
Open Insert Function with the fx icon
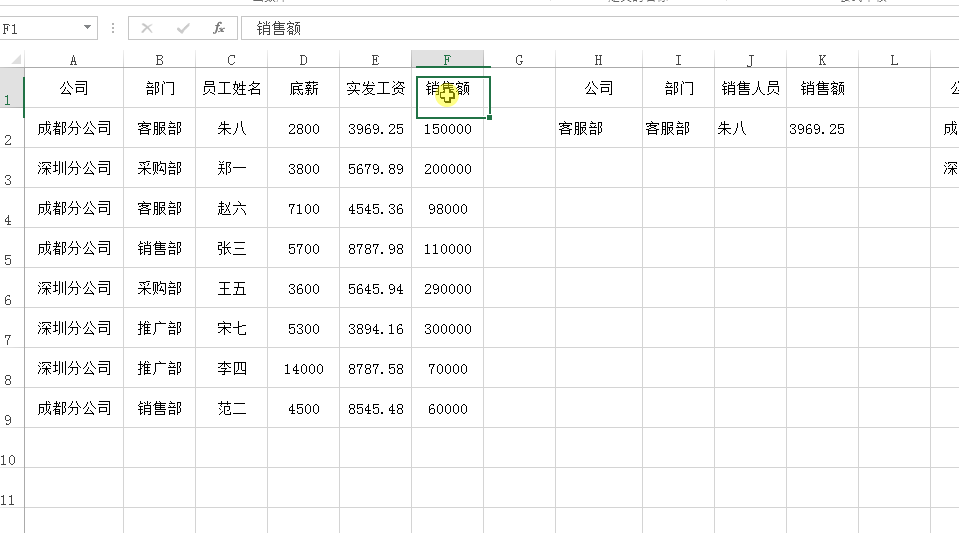[219, 28]
